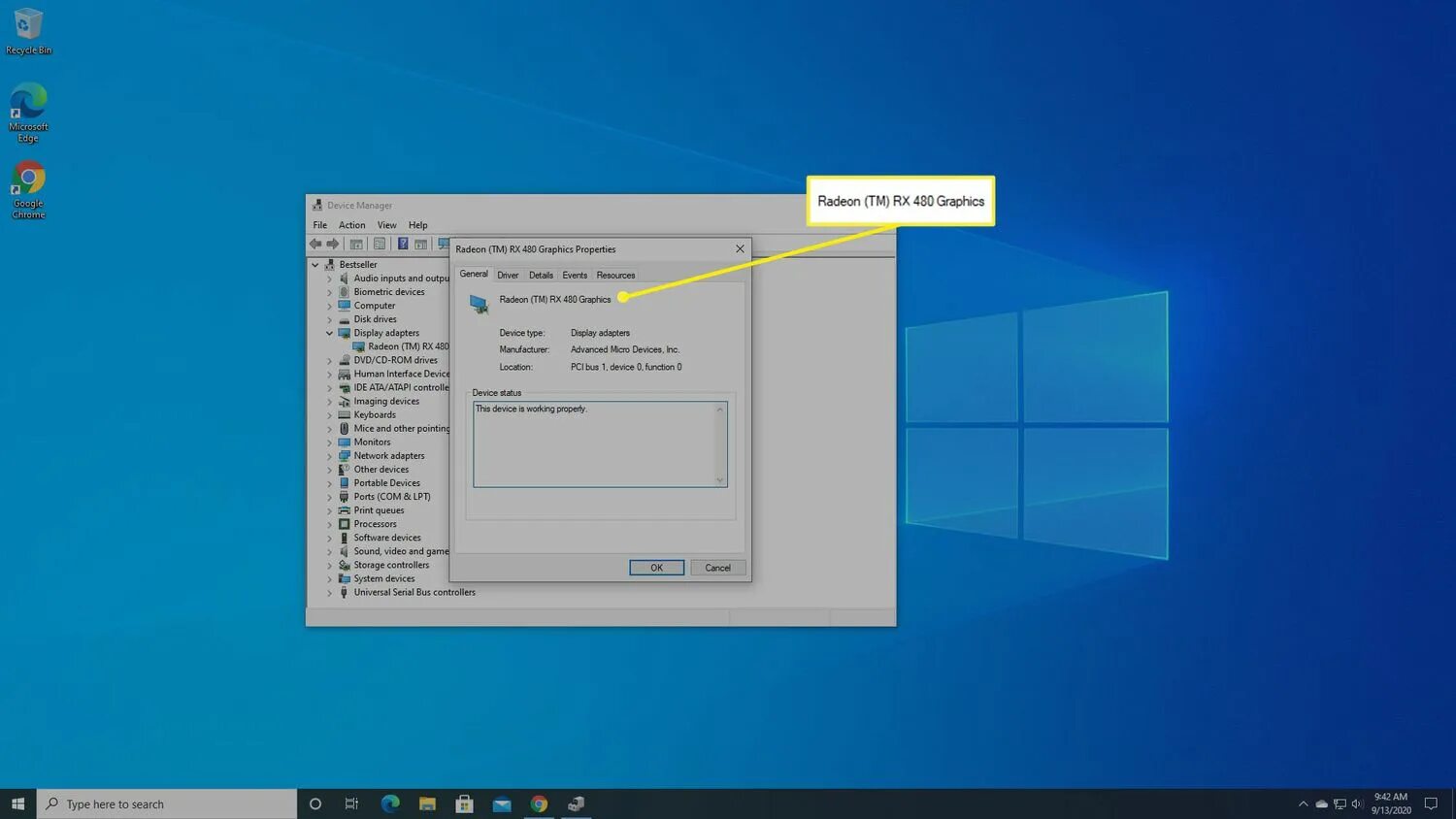Open the File menu in Device Manager
The height and width of the screenshot is (819, 1456).
pyautogui.click(x=320, y=225)
